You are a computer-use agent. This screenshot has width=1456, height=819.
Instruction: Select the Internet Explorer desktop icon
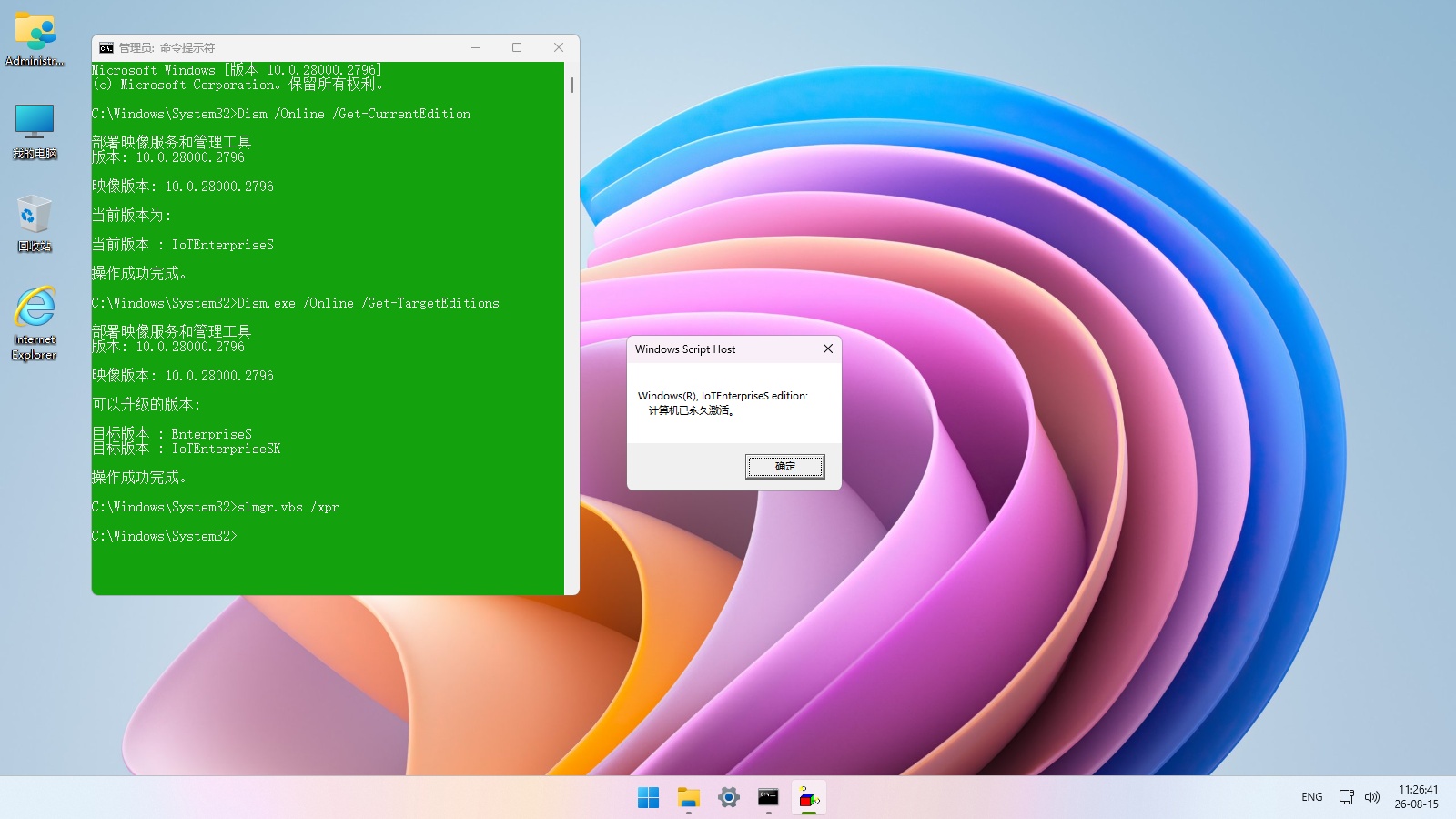(35, 323)
